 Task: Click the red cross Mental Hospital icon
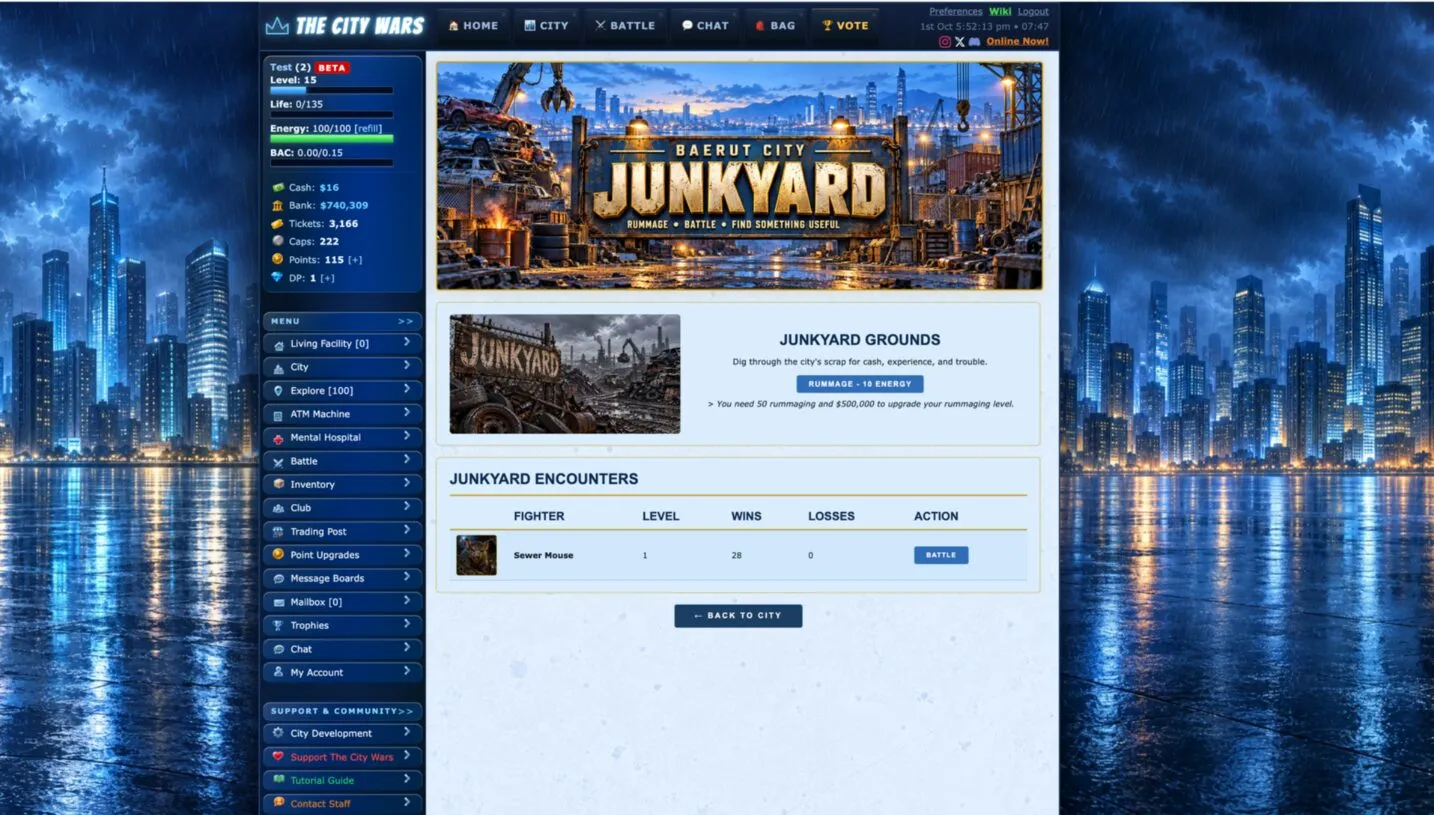tap(278, 438)
